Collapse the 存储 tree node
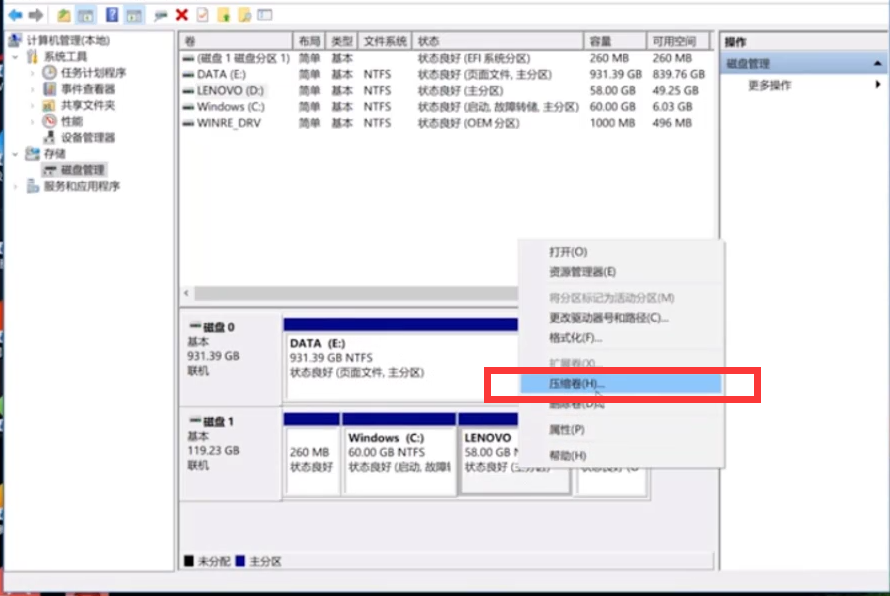Screen dimensions: 890x596 point(13,153)
